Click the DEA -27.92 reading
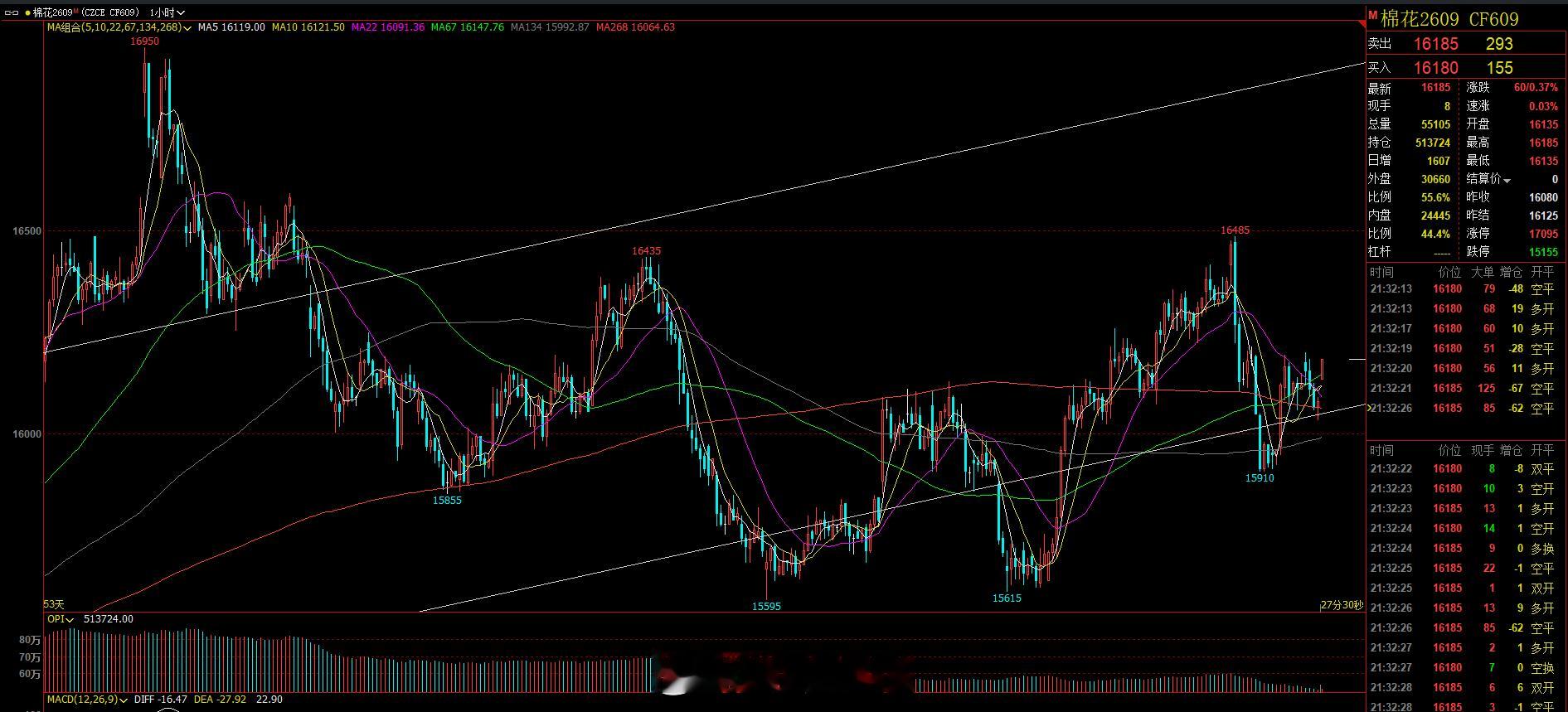The height and width of the screenshot is (712, 1568). click(x=221, y=700)
